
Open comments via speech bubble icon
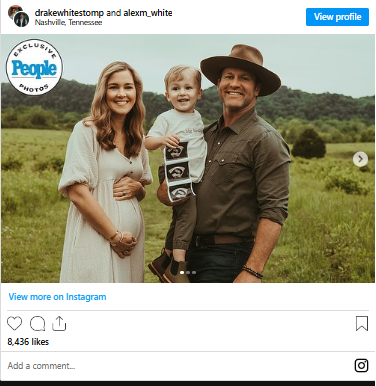pyautogui.click(x=37, y=324)
